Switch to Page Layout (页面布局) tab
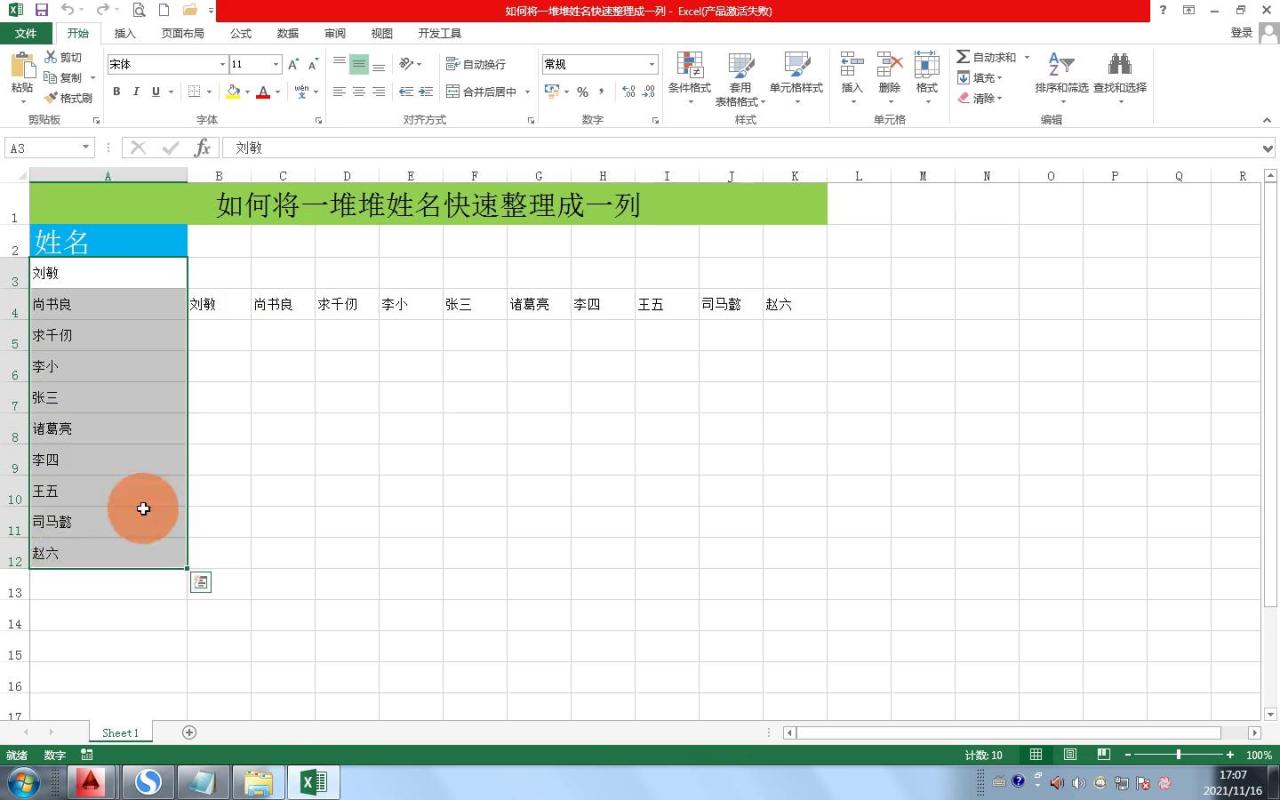 183,33
